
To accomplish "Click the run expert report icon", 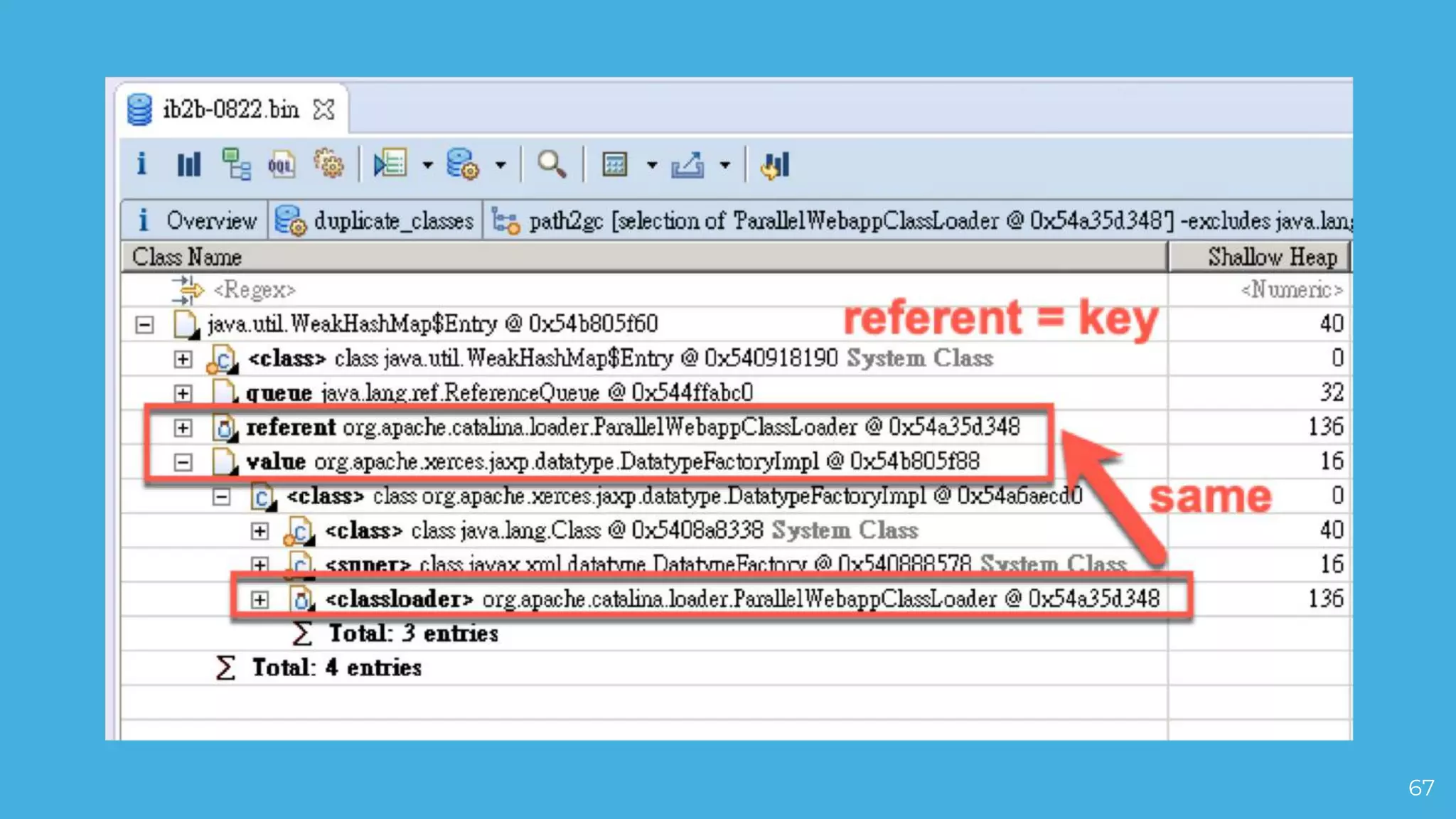I will [x=390, y=164].
